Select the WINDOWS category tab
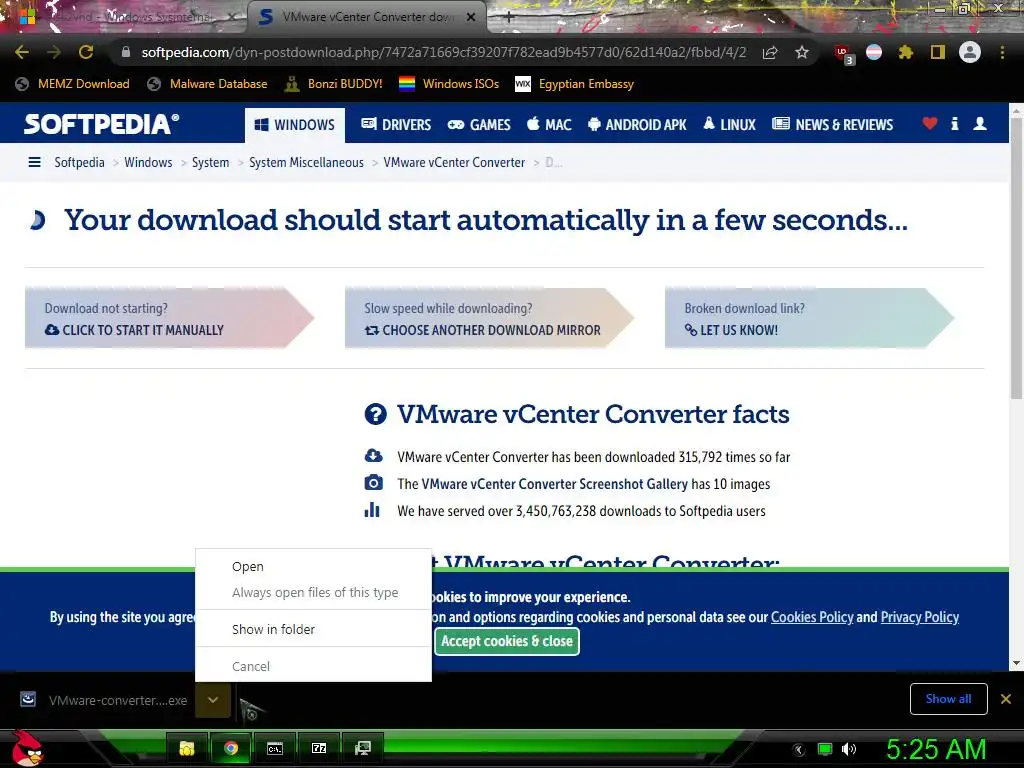The width and height of the screenshot is (1024, 768). pos(295,125)
